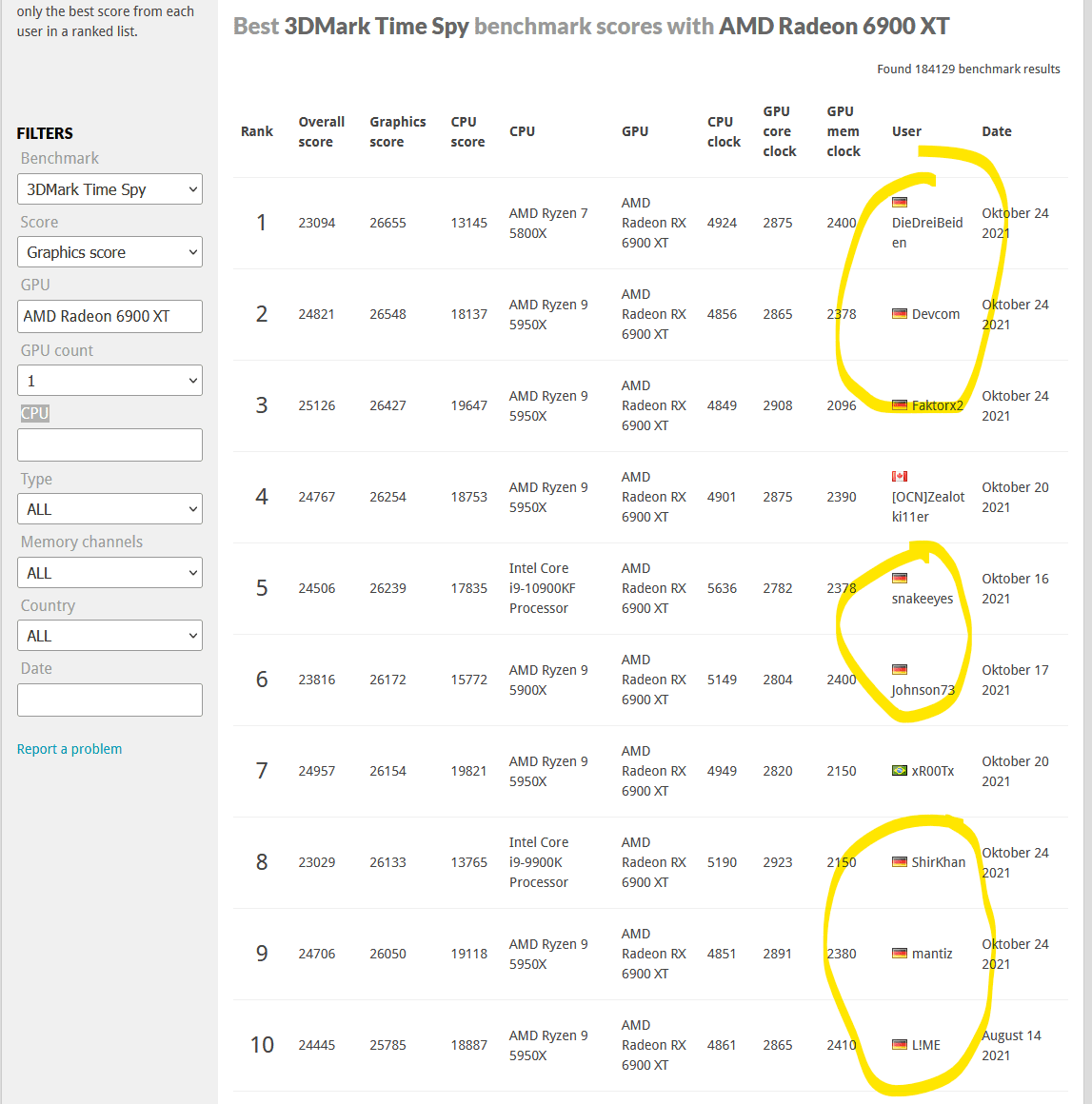Click German flag icon next to Devcom

pos(899,313)
